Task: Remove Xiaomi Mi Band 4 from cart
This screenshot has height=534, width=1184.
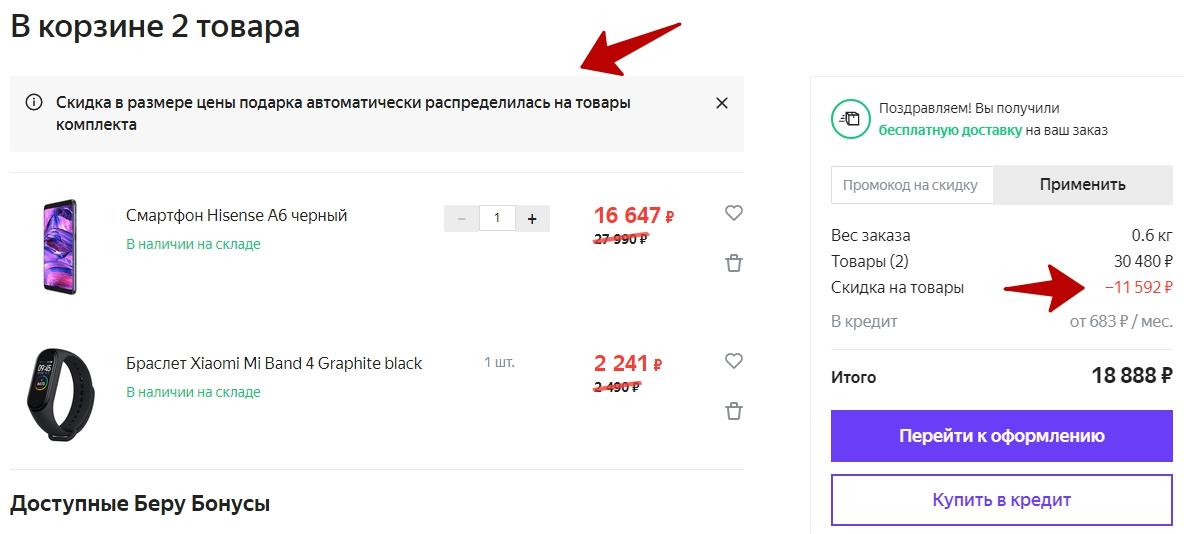Action: pyautogui.click(x=734, y=411)
